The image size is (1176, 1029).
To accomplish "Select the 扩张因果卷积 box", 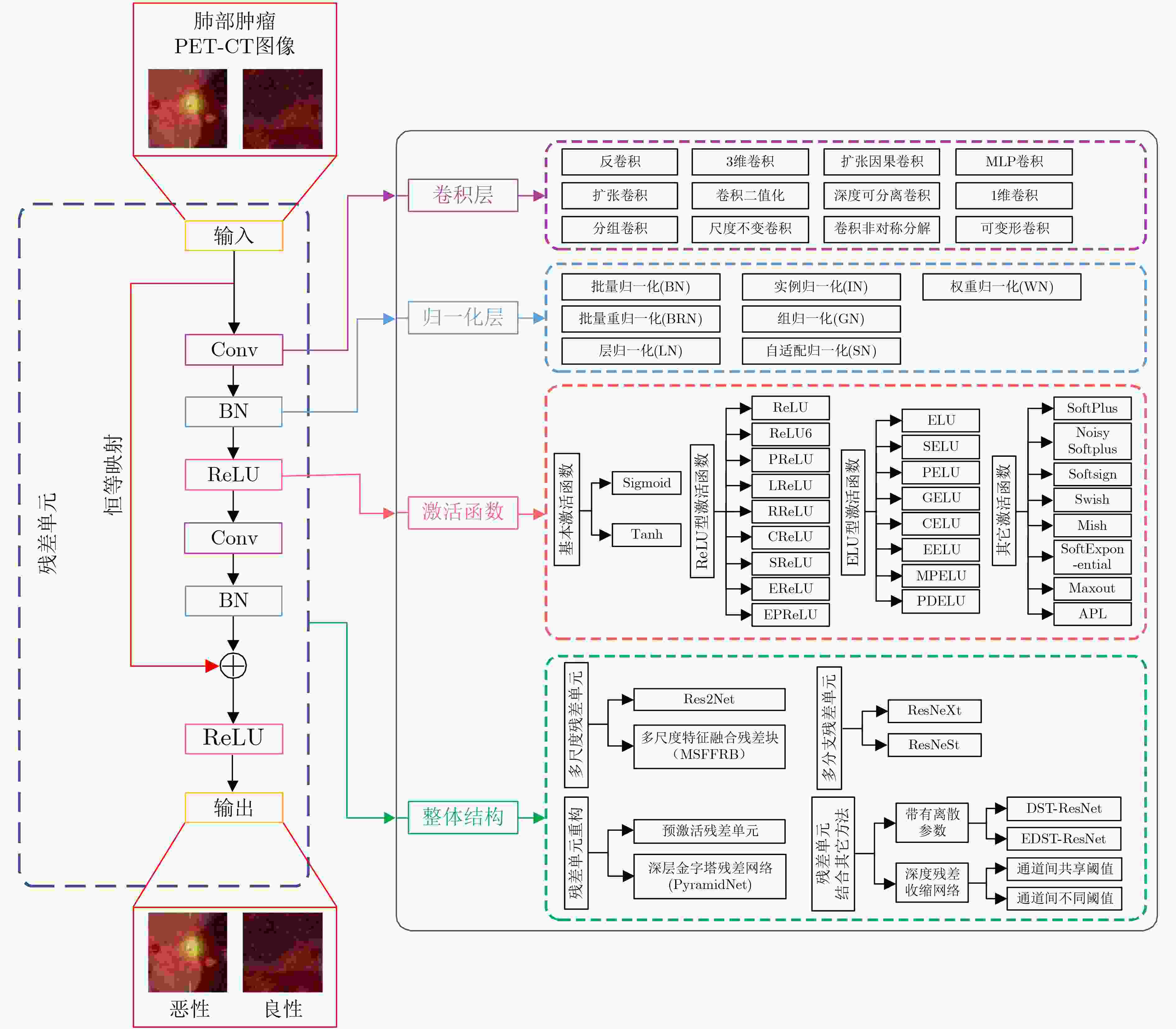I will tap(881, 162).
